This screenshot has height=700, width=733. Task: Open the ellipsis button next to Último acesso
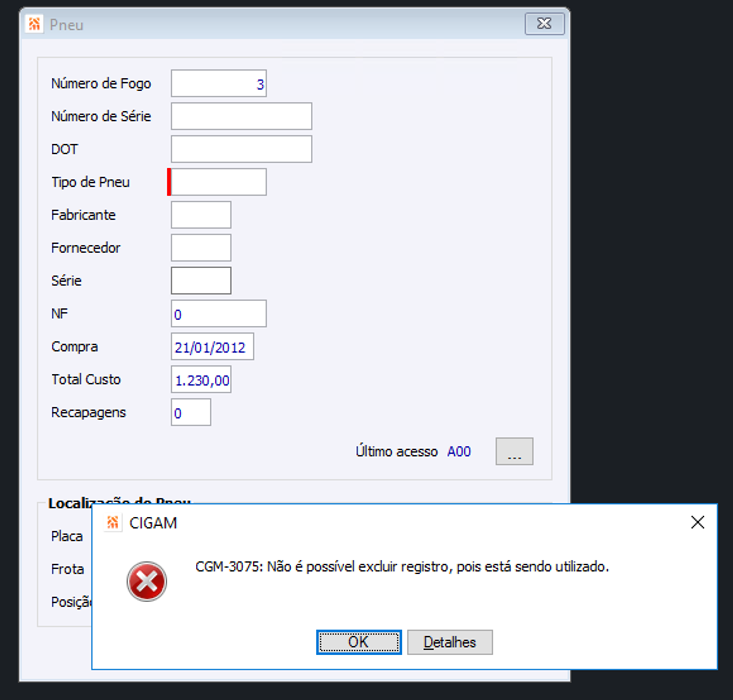click(514, 451)
